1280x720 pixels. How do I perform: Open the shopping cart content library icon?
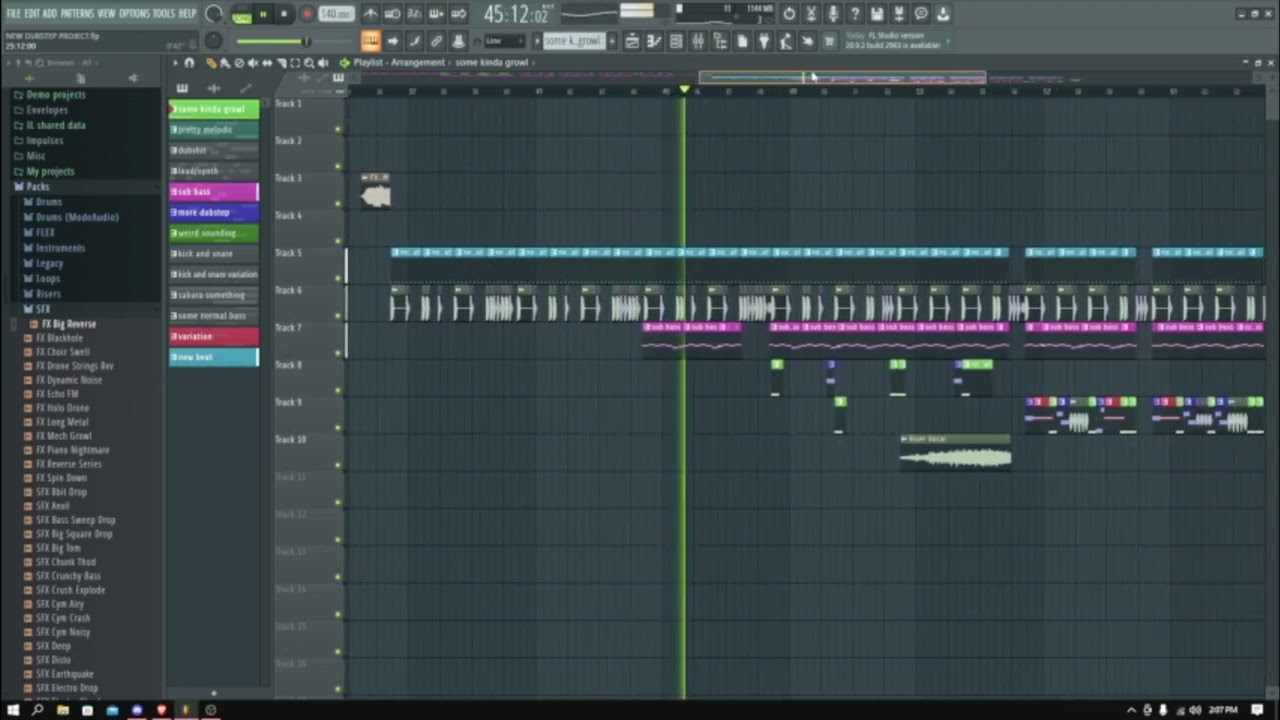point(828,41)
